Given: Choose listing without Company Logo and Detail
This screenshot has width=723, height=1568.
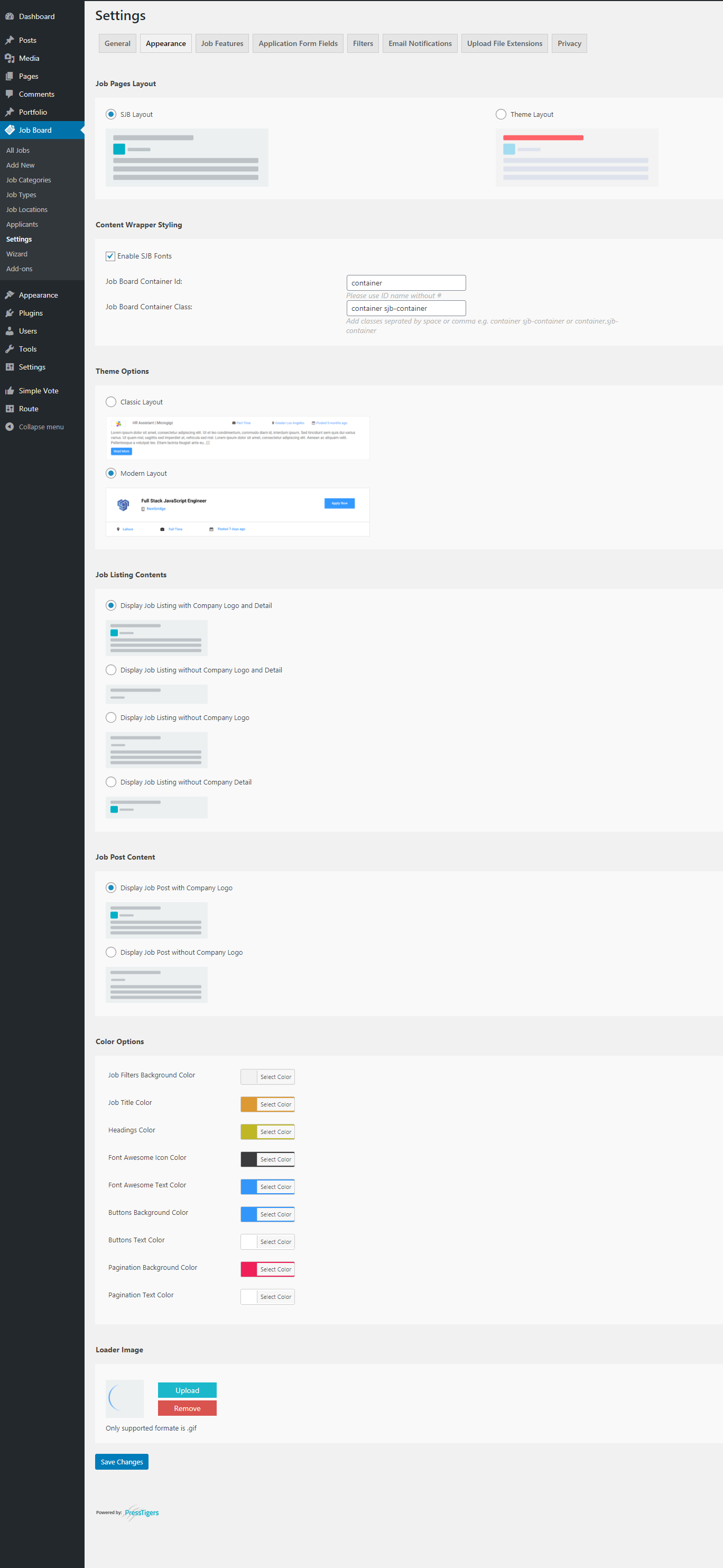Looking at the screenshot, I should pos(111,670).
